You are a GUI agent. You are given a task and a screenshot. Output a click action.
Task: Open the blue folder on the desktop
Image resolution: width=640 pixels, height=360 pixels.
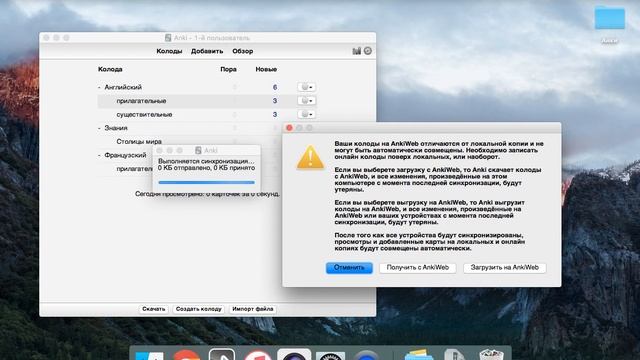click(609, 18)
